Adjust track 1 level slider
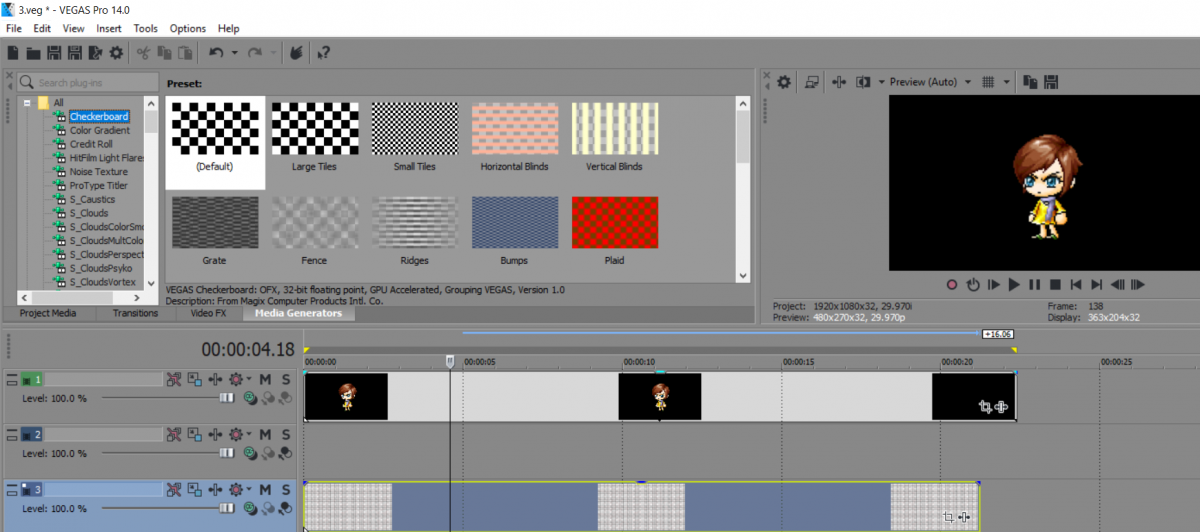Image resolution: width=1200 pixels, height=532 pixels. click(226, 398)
